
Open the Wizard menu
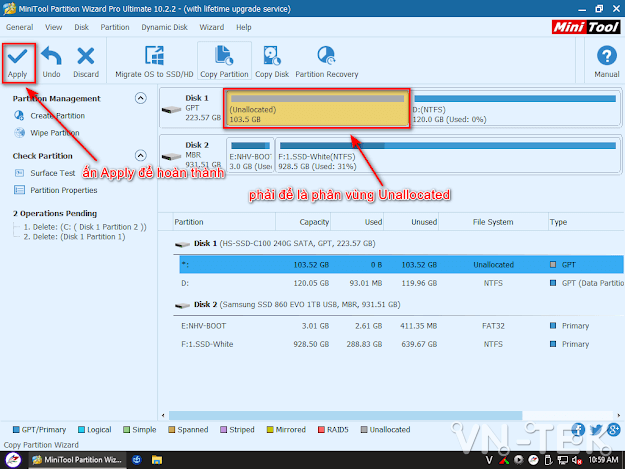pyautogui.click(x=211, y=27)
